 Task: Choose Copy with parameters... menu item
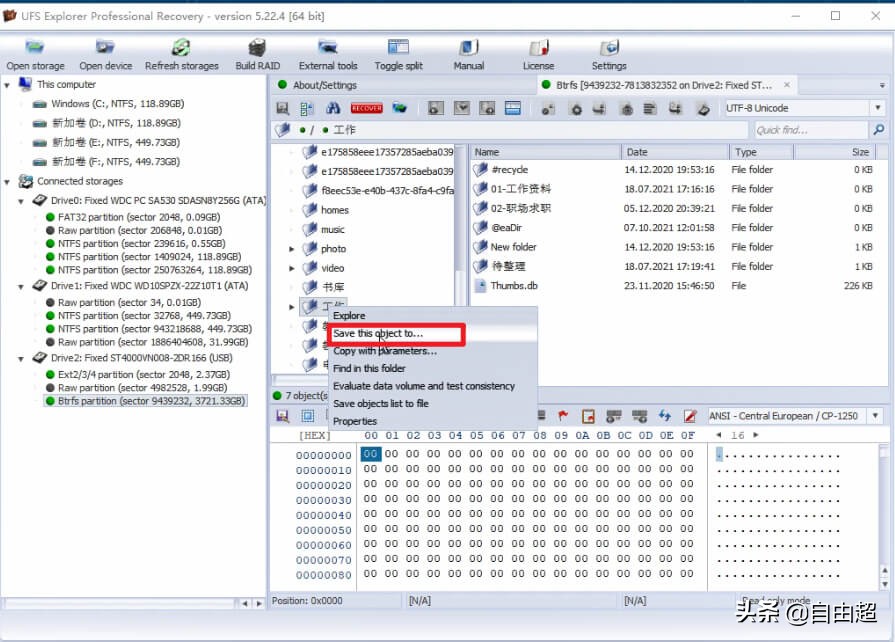point(385,351)
